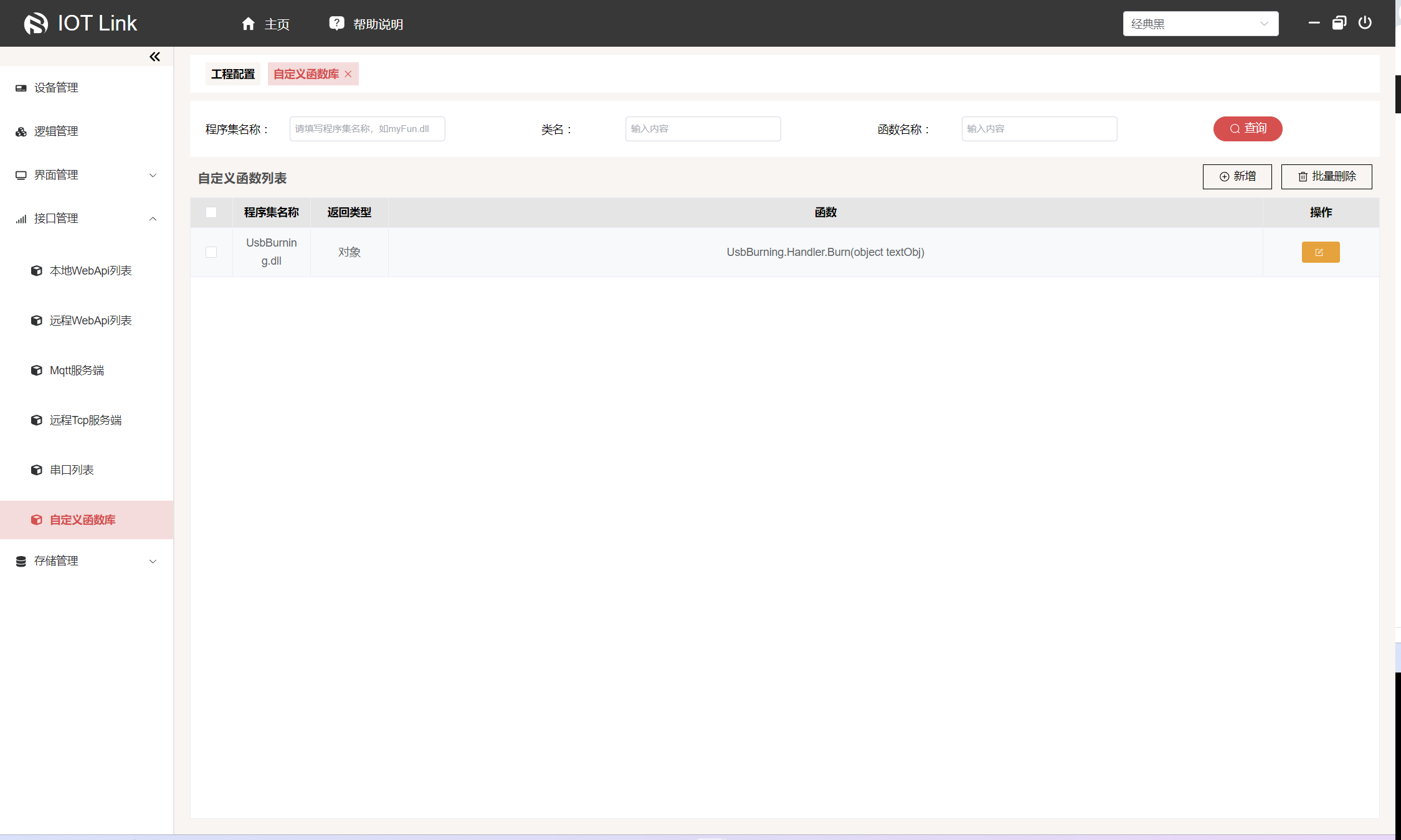1401x840 pixels.
Task: Click the 函数 column header
Action: (825, 212)
